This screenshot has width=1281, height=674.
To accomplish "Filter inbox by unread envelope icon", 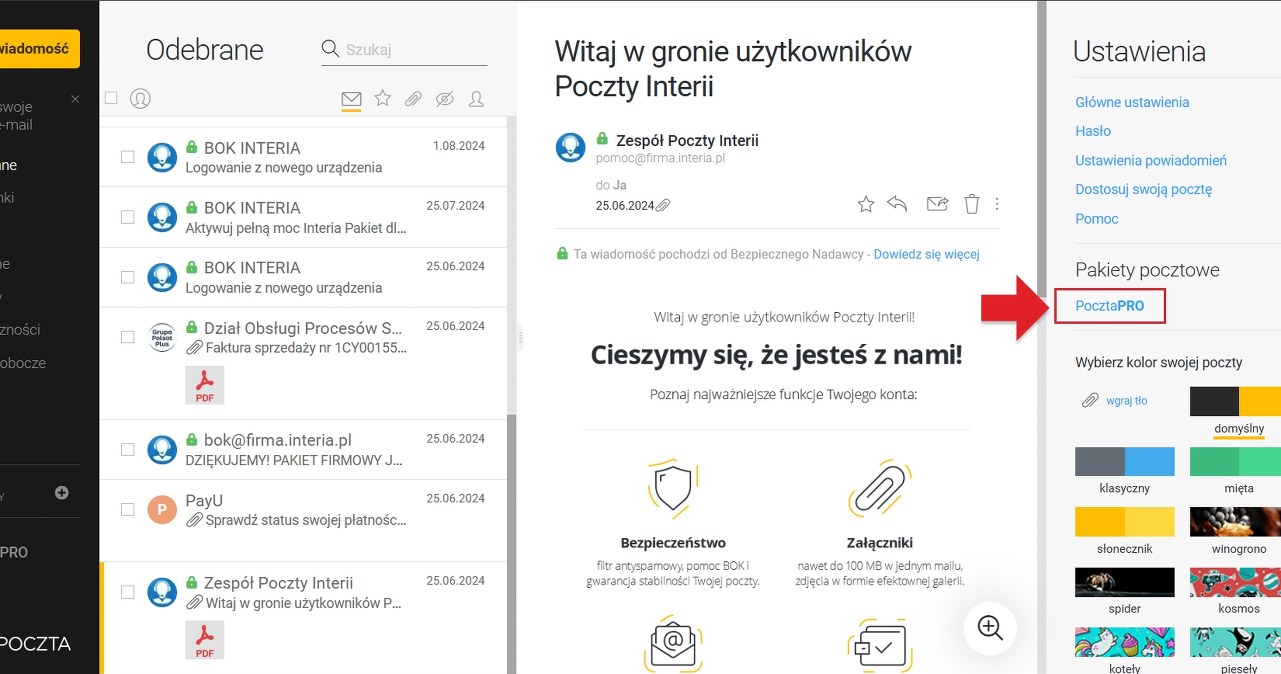I will (x=351, y=98).
